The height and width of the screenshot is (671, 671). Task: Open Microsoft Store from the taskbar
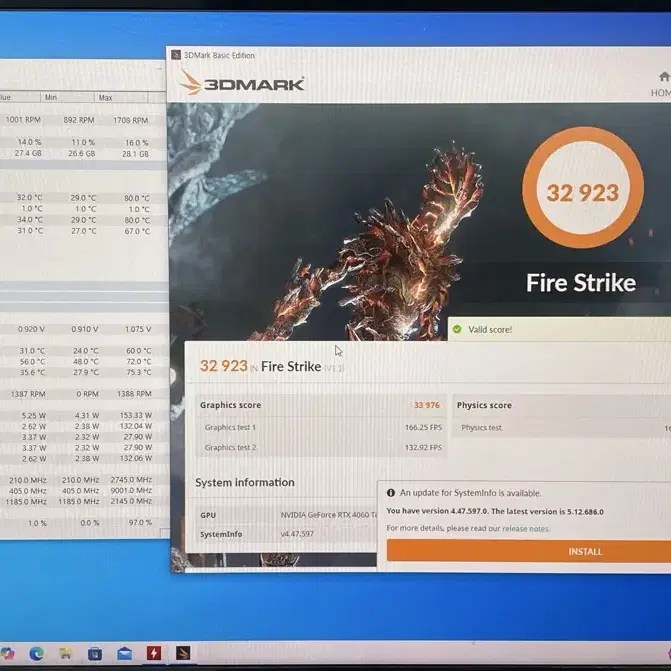95,654
